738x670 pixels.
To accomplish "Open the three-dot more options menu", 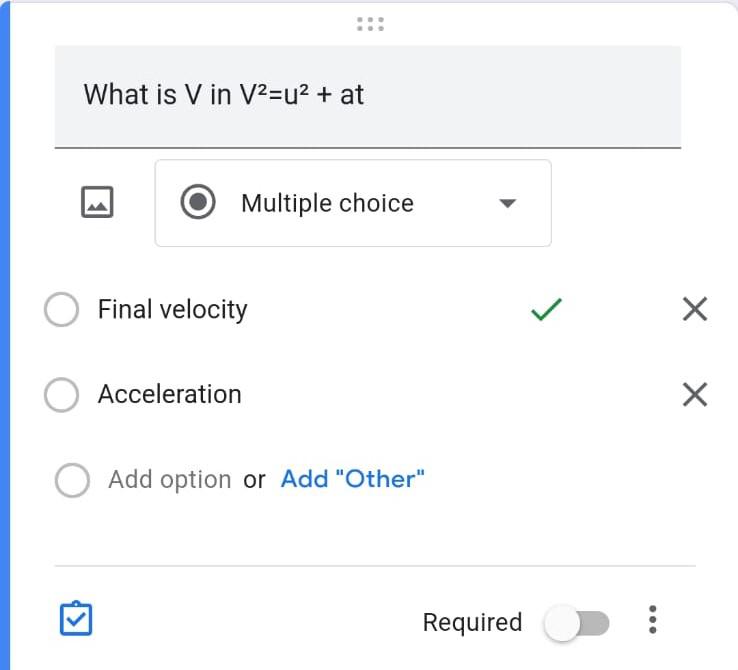I will point(653,620).
